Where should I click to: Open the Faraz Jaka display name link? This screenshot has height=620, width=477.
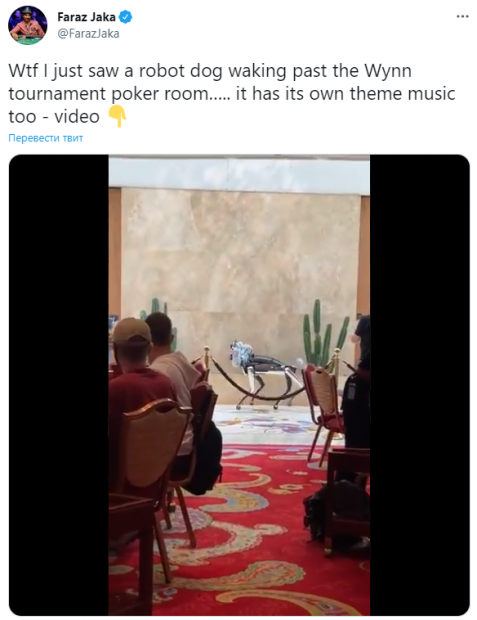tap(86, 17)
